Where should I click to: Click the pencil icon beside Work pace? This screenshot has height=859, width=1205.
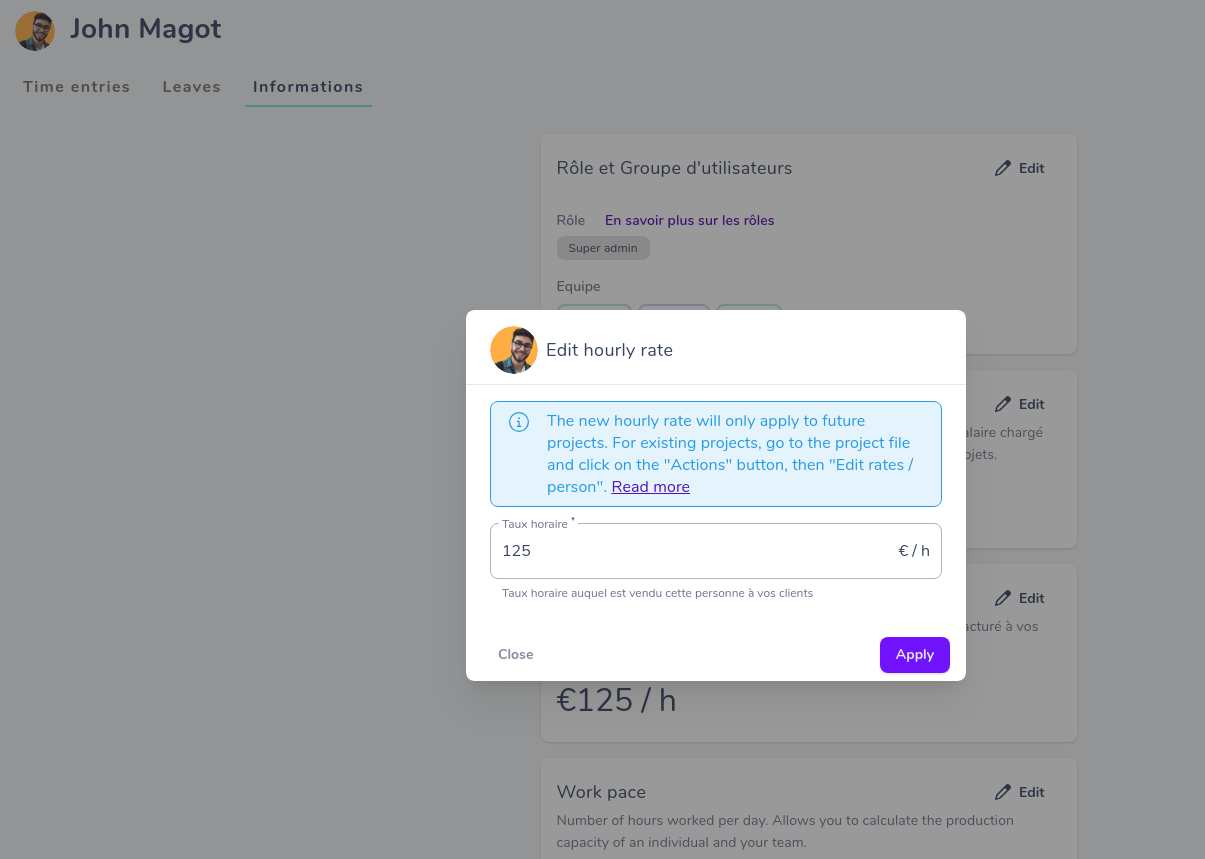1003,792
